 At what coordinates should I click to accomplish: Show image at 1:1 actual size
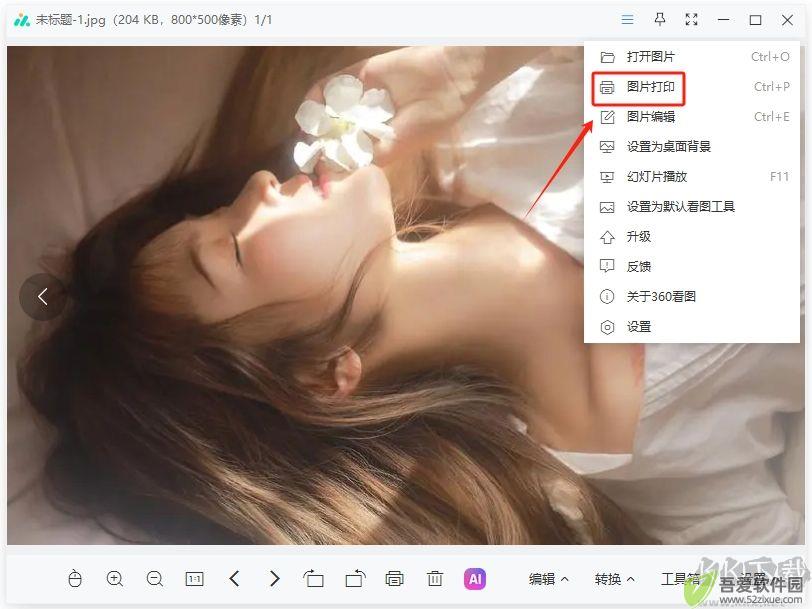tap(194, 578)
